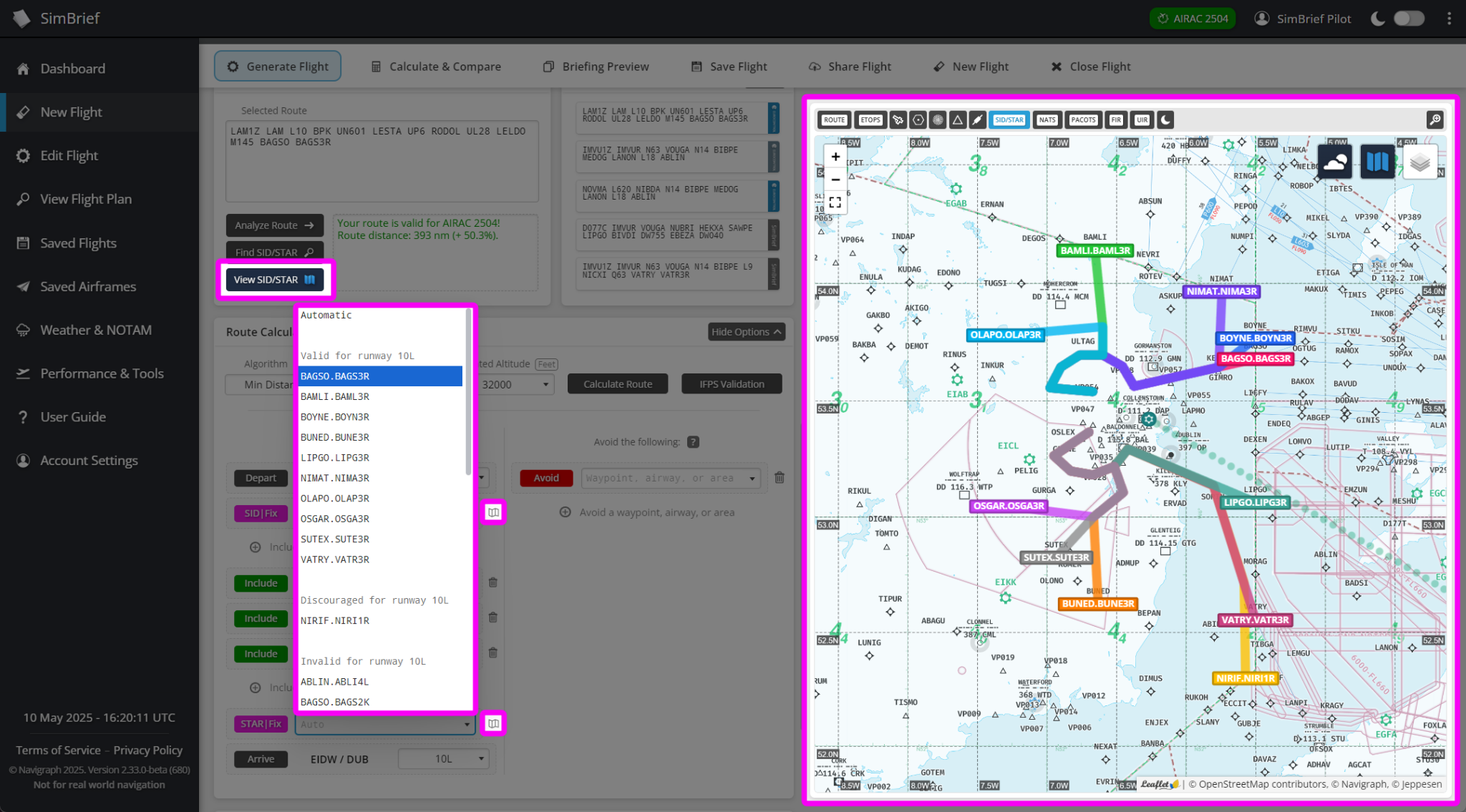Toggle the SID/STAR map overlay off
This screenshot has height=812, width=1466.
[x=1009, y=119]
